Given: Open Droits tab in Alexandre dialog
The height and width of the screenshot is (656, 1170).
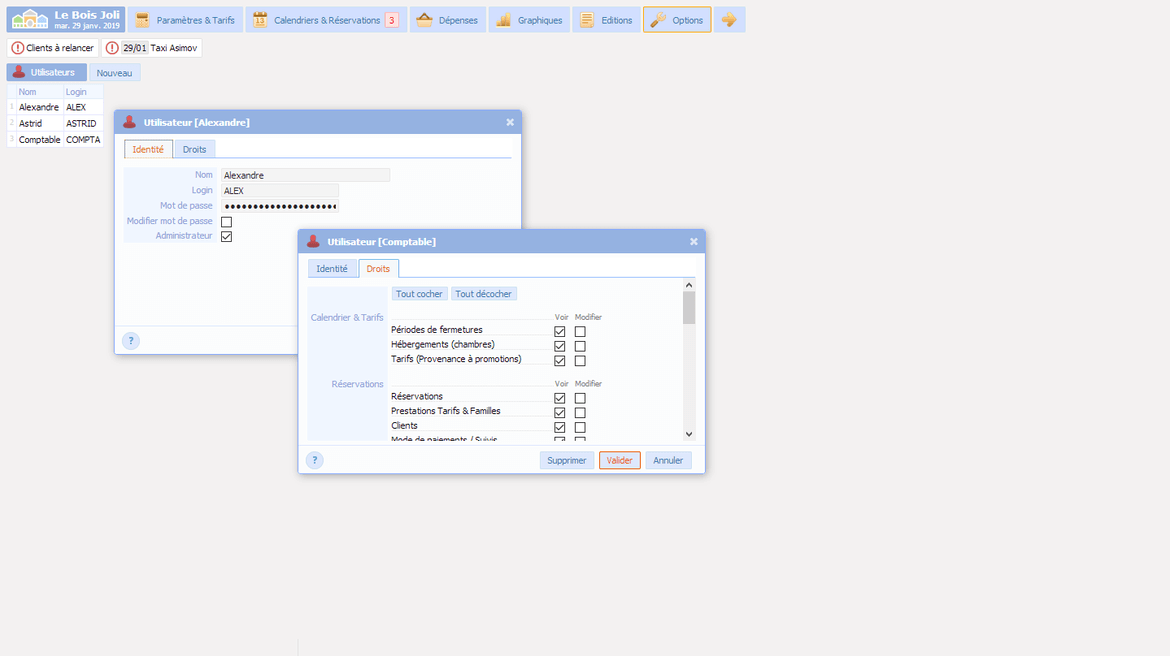Looking at the screenshot, I should click(194, 149).
